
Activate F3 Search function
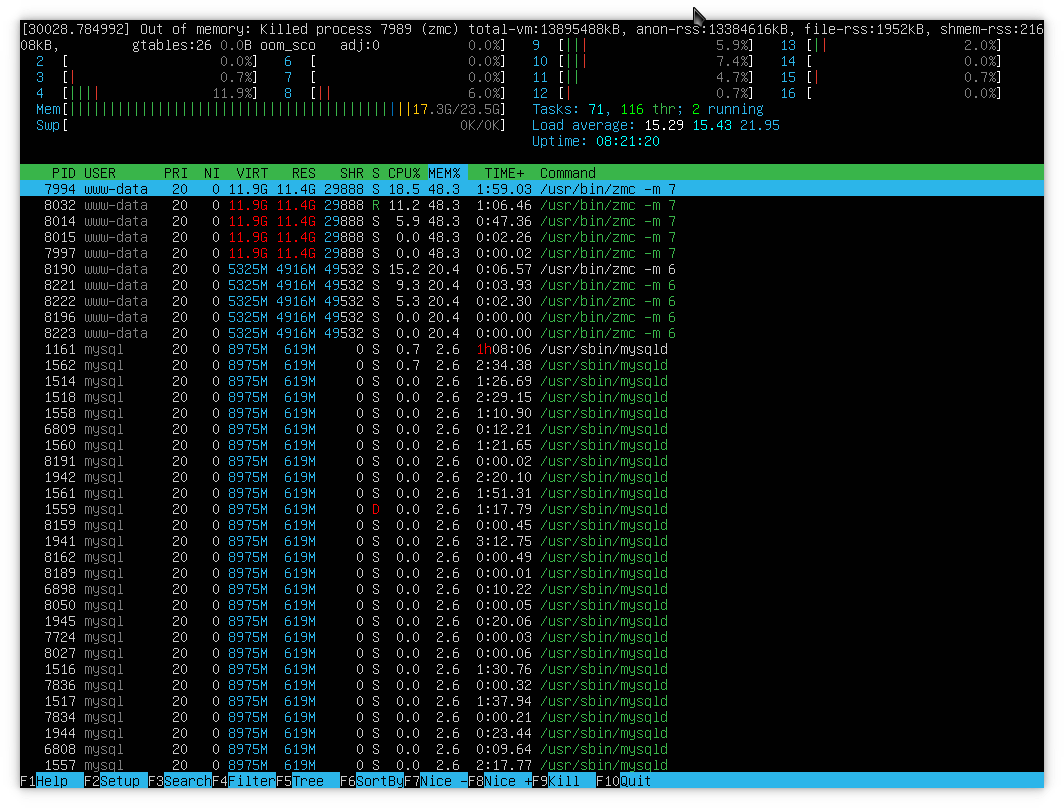tap(180, 781)
